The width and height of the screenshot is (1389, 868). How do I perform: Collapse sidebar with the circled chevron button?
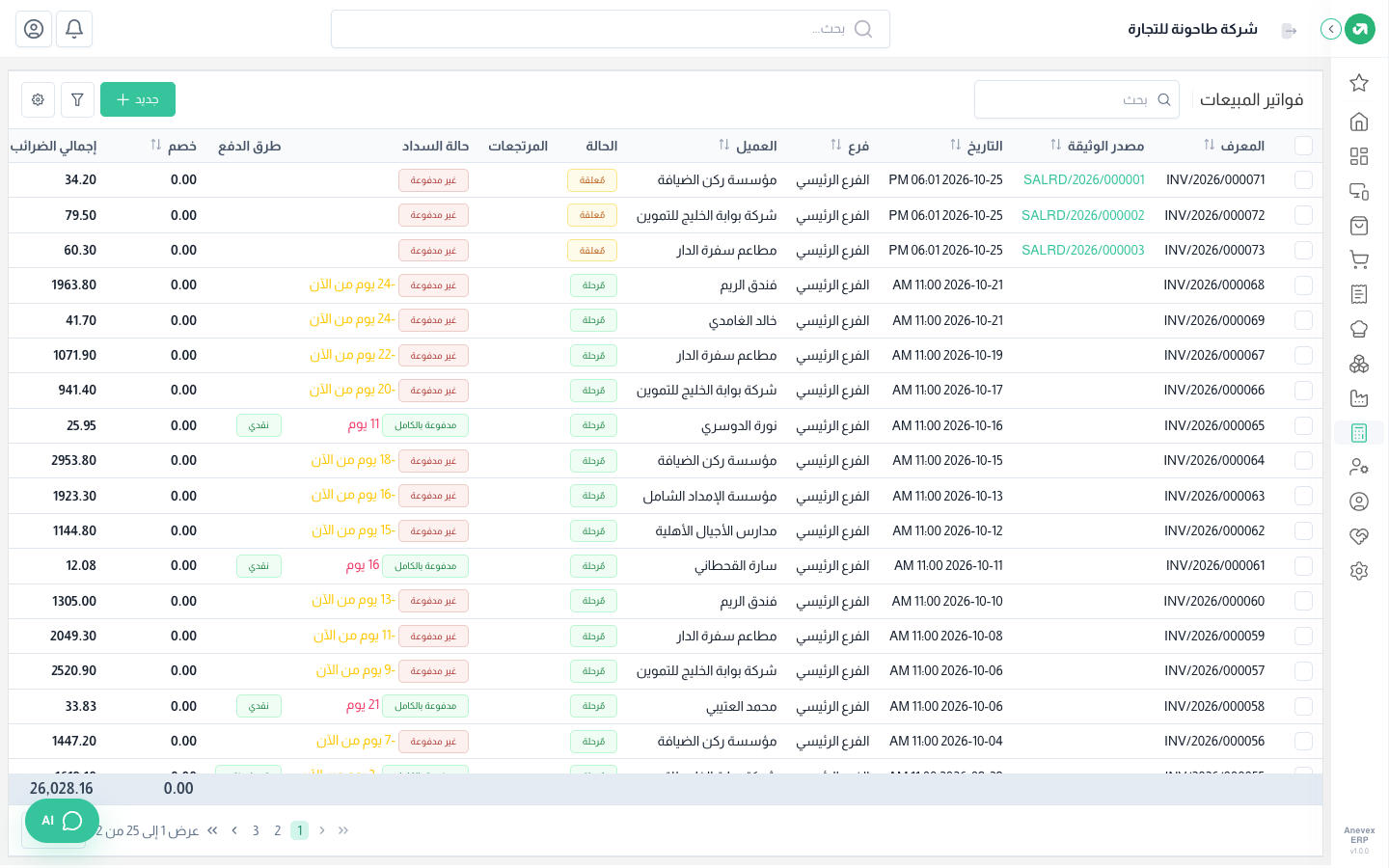(1331, 29)
